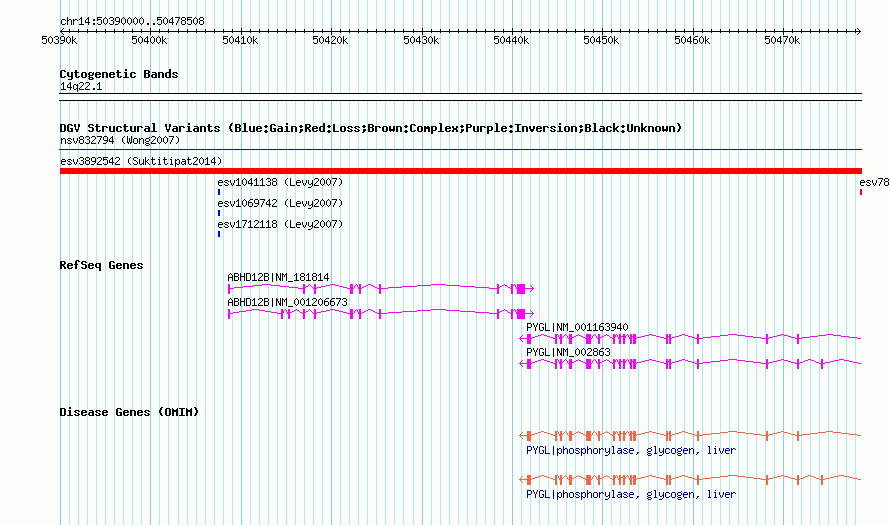Click the ABHD12B NM_181814 gene glyph
890x525 pixels.
381,289
